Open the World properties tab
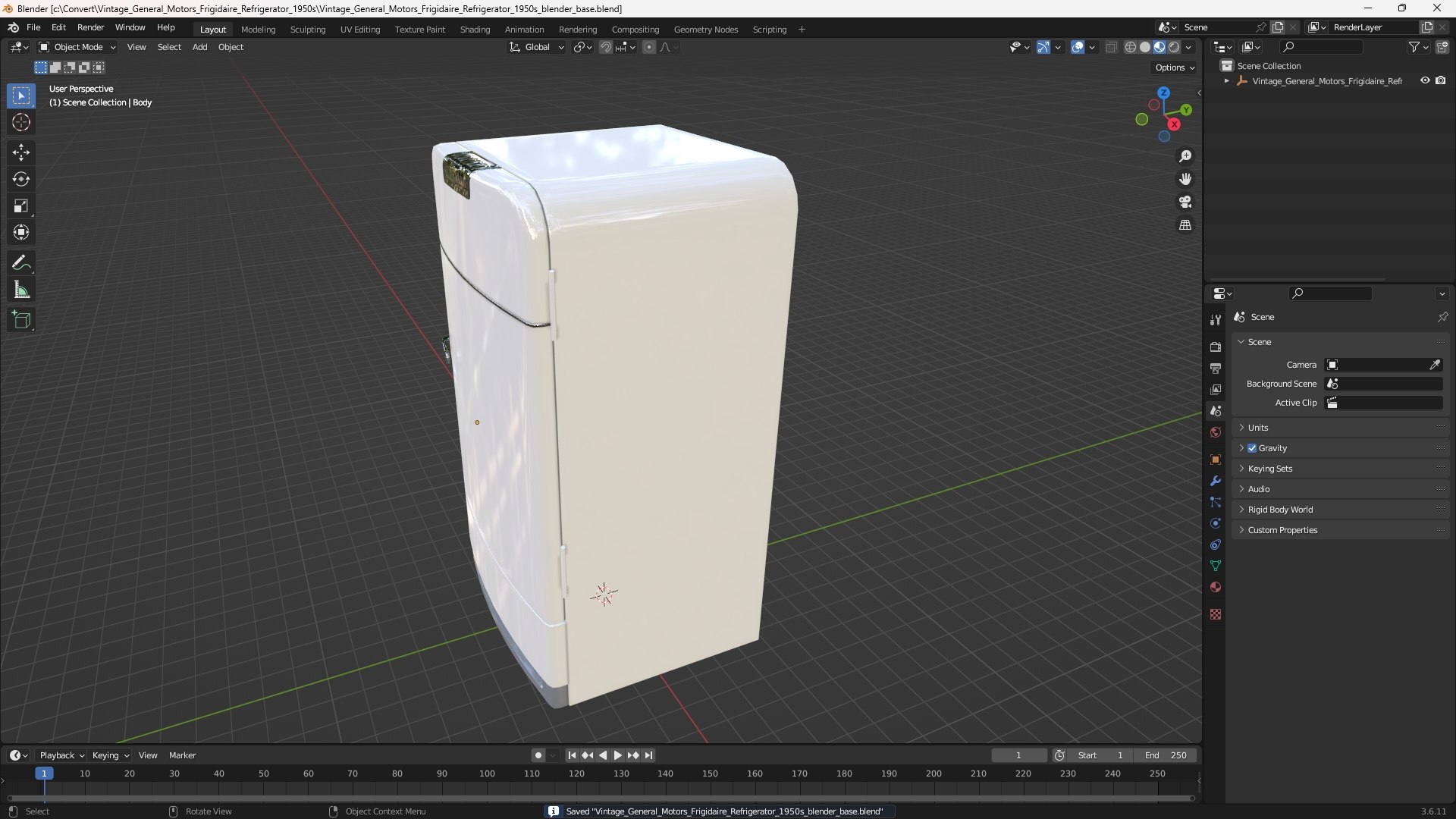The width and height of the screenshot is (1456, 819). point(1216,432)
